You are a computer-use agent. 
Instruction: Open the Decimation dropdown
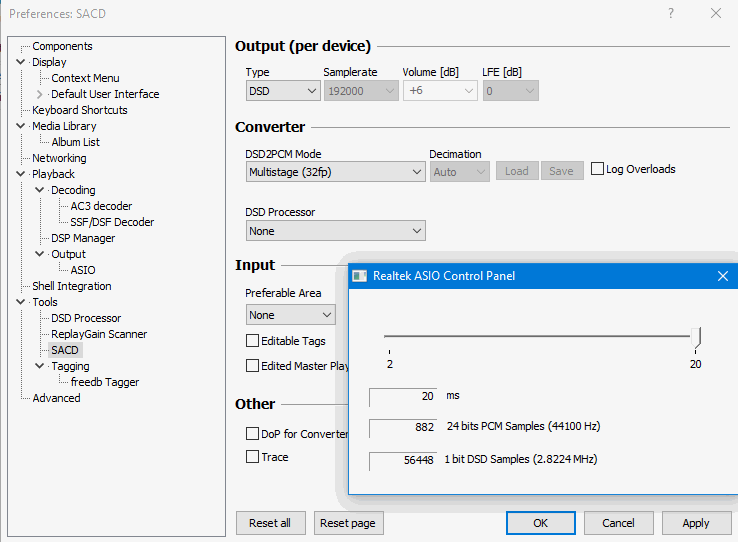coord(459,172)
